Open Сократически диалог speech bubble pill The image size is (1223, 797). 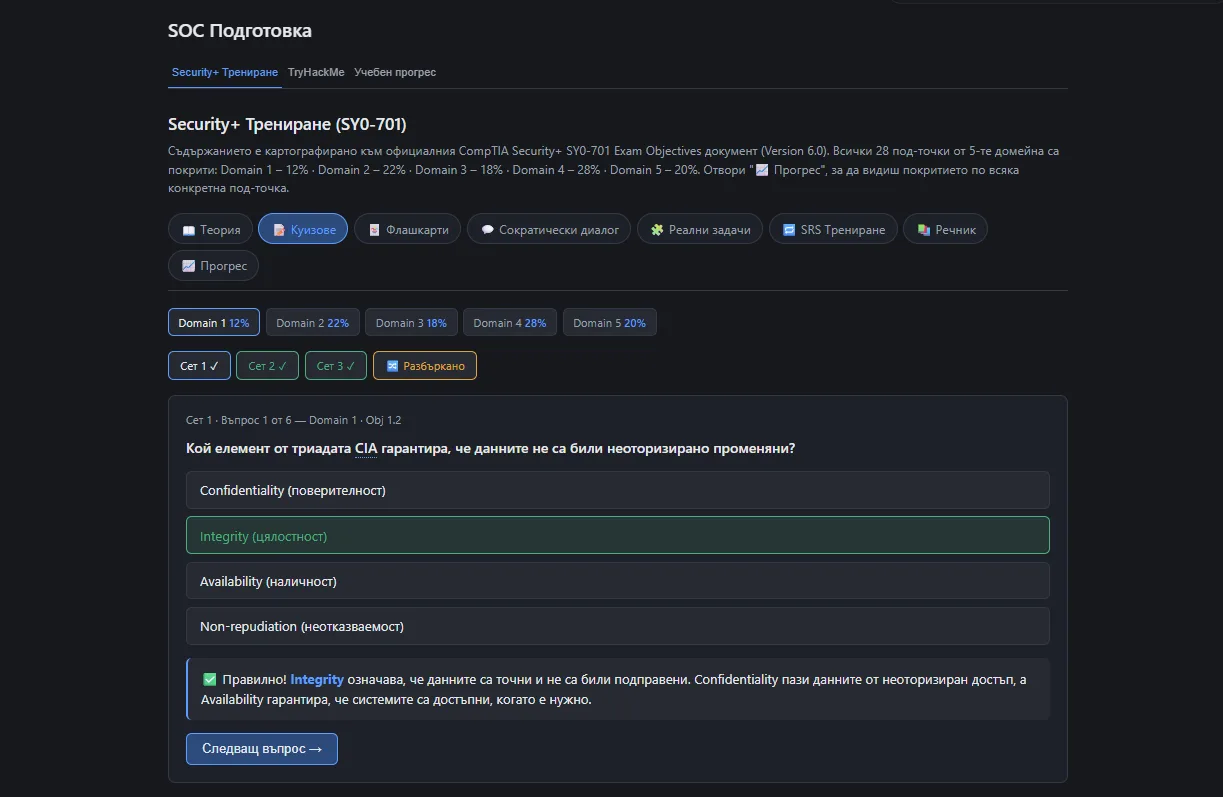click(549, 229)
